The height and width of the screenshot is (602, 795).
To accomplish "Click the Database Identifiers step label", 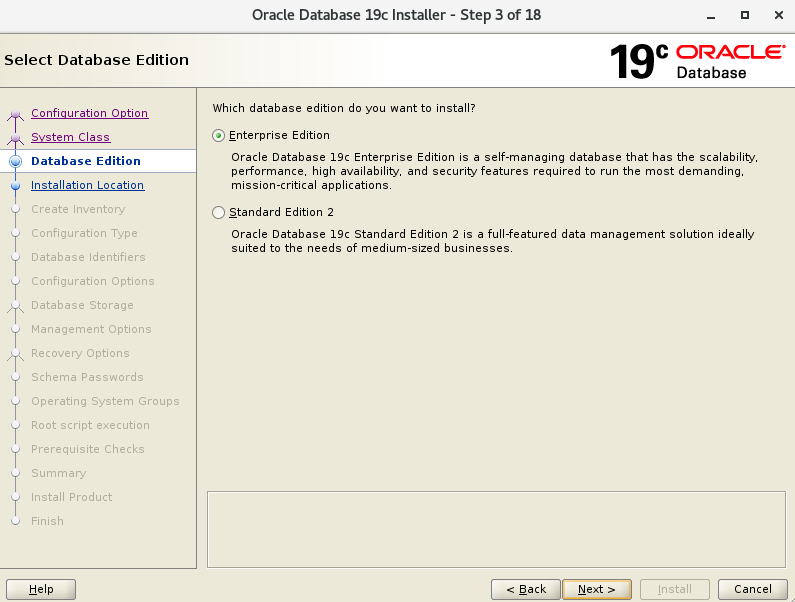I will click(88, 257).
